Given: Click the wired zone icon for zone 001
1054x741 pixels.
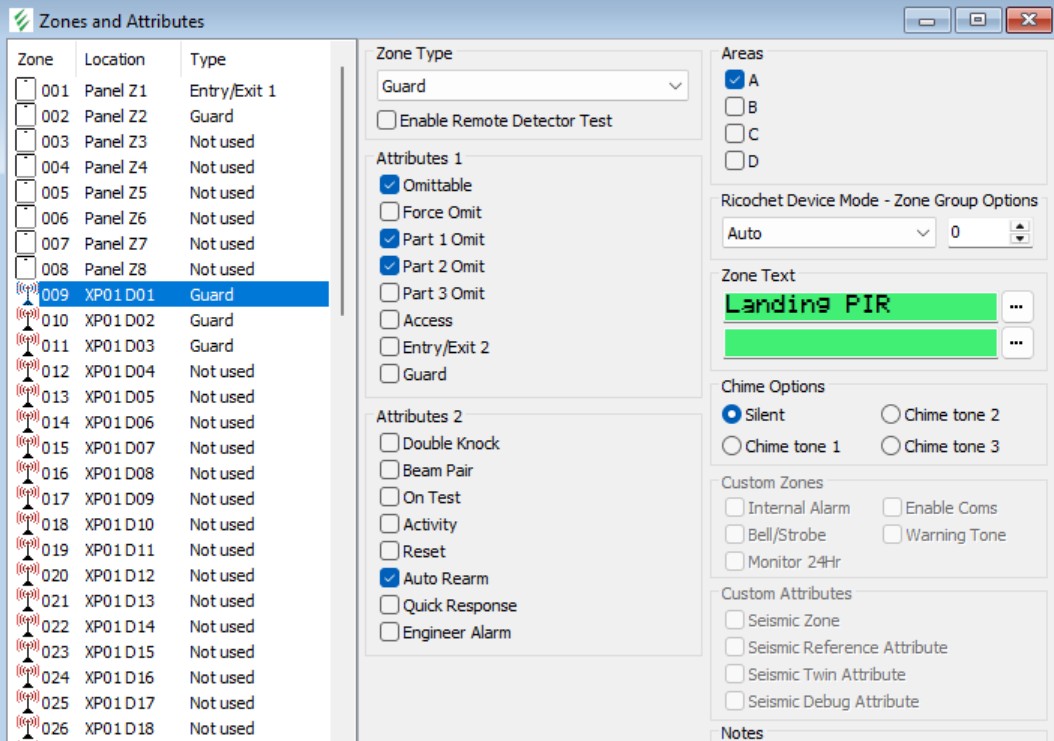Looking at the screenshot, I should click(x=27, y=90).
